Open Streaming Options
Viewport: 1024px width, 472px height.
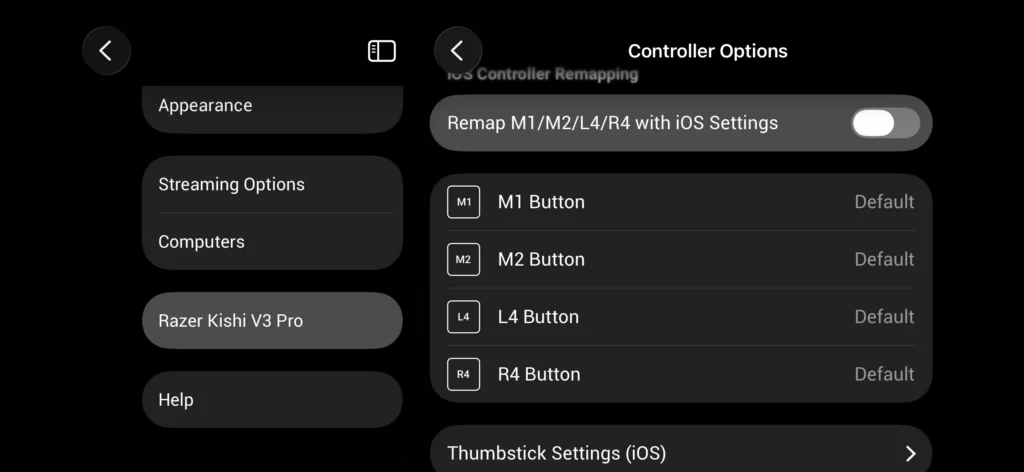click(272, 184)
